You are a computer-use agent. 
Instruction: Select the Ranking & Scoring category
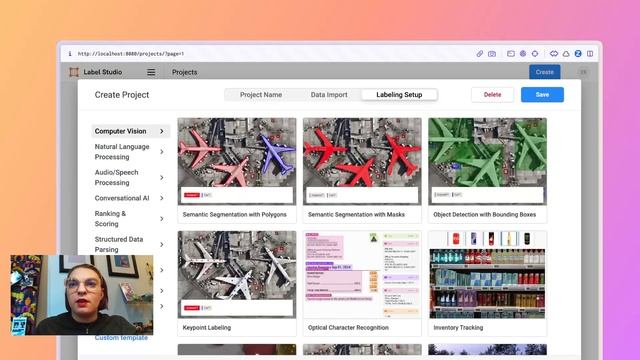pos(131,219)
